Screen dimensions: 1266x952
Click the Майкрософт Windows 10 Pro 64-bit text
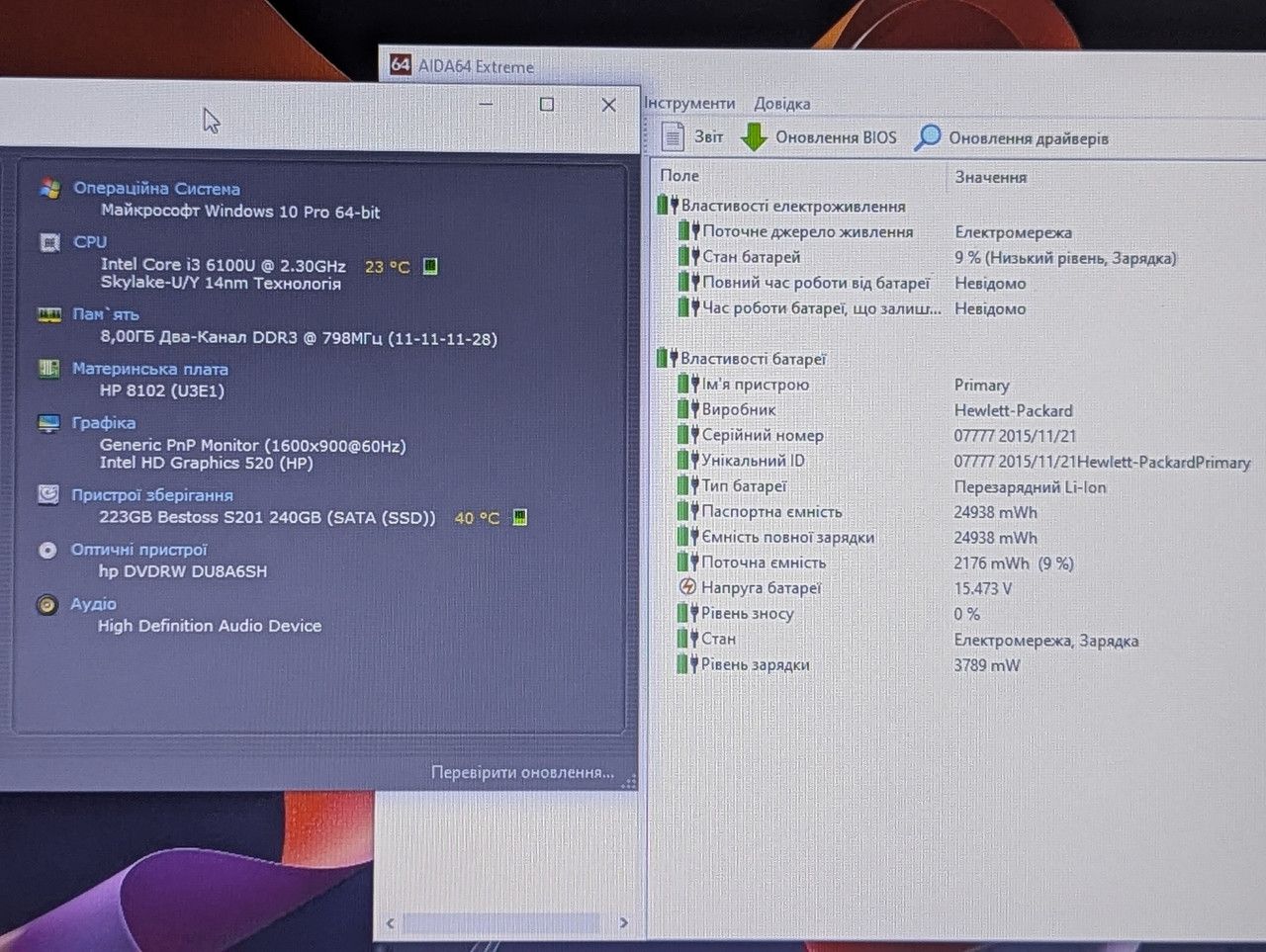240,212
